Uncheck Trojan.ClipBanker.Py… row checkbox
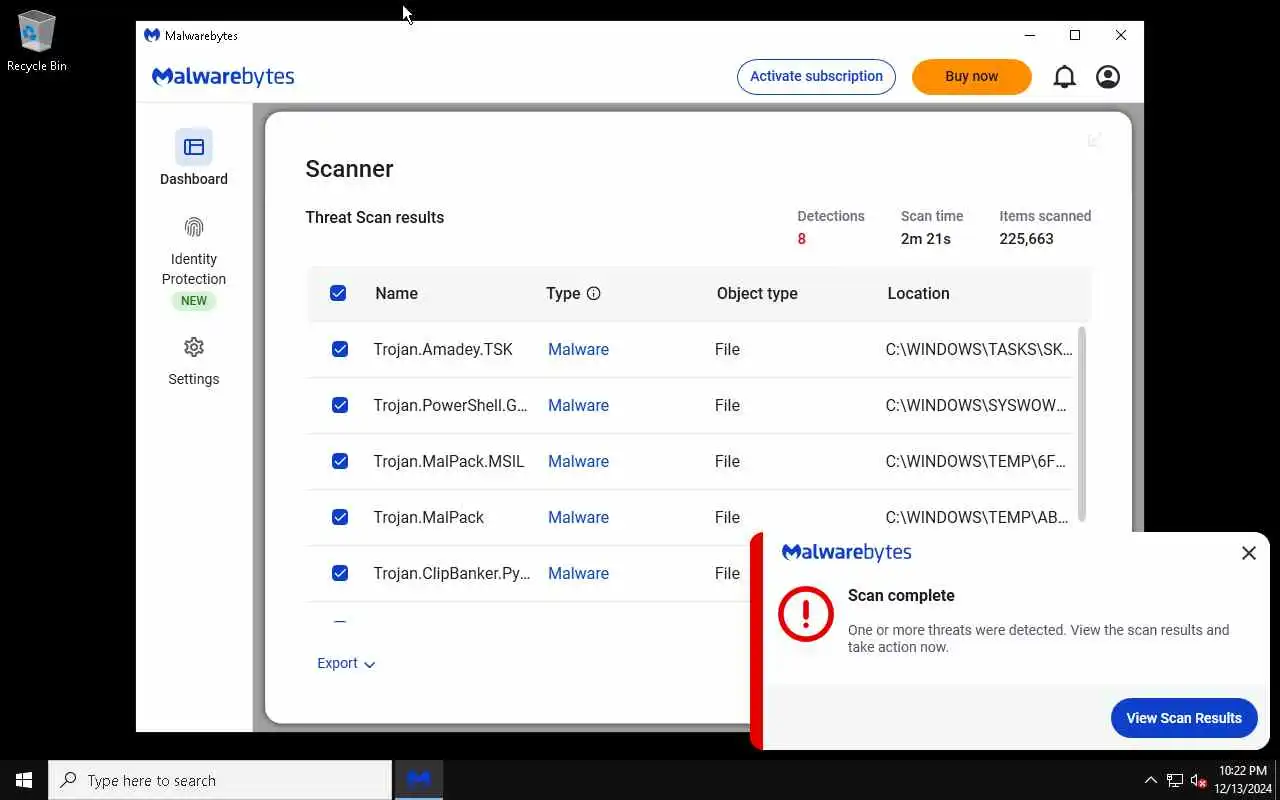This screenshot has height=800, width=1280. point(340,573)
